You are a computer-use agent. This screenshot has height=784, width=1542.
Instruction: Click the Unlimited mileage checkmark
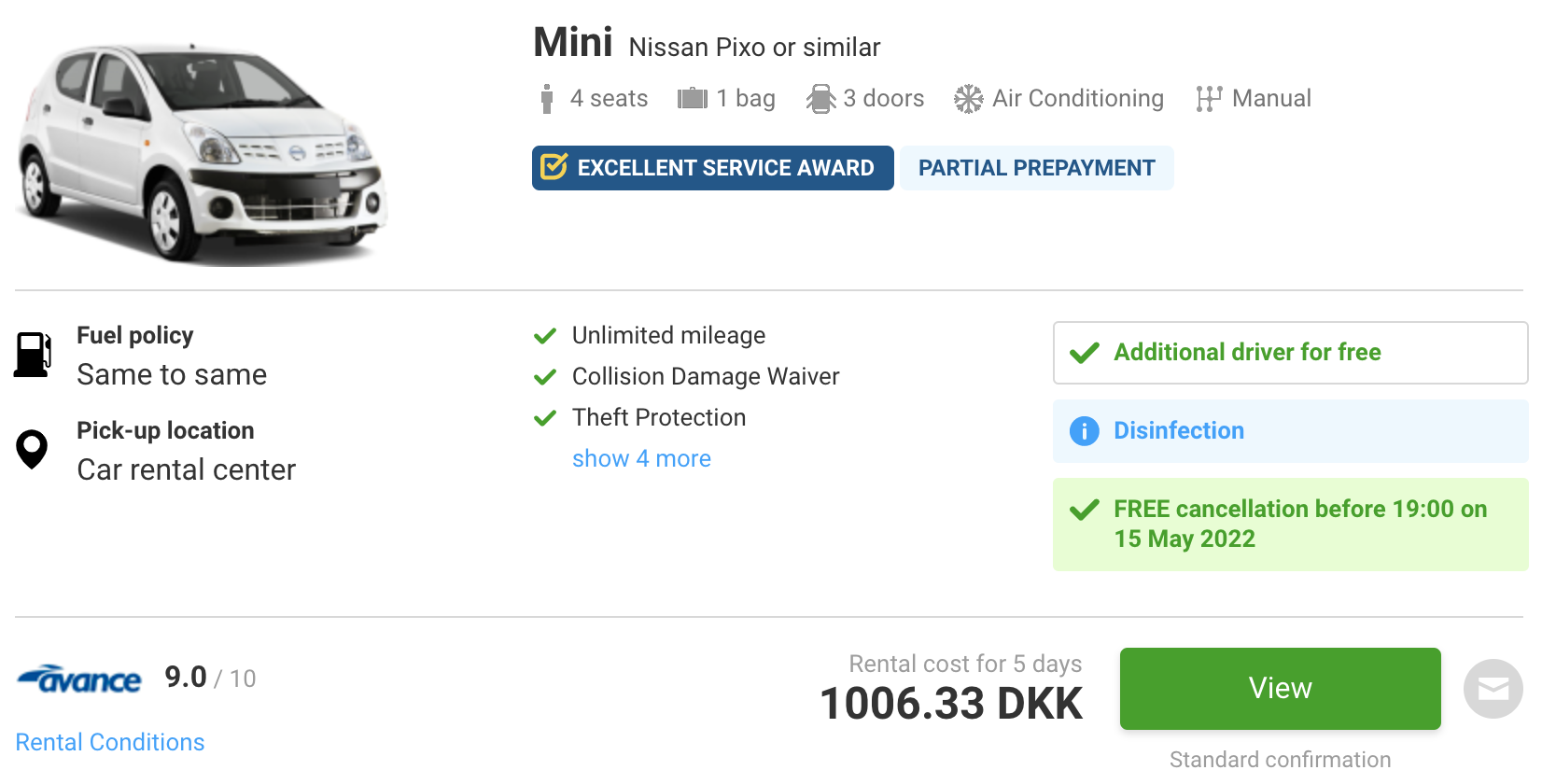(545, 336)
